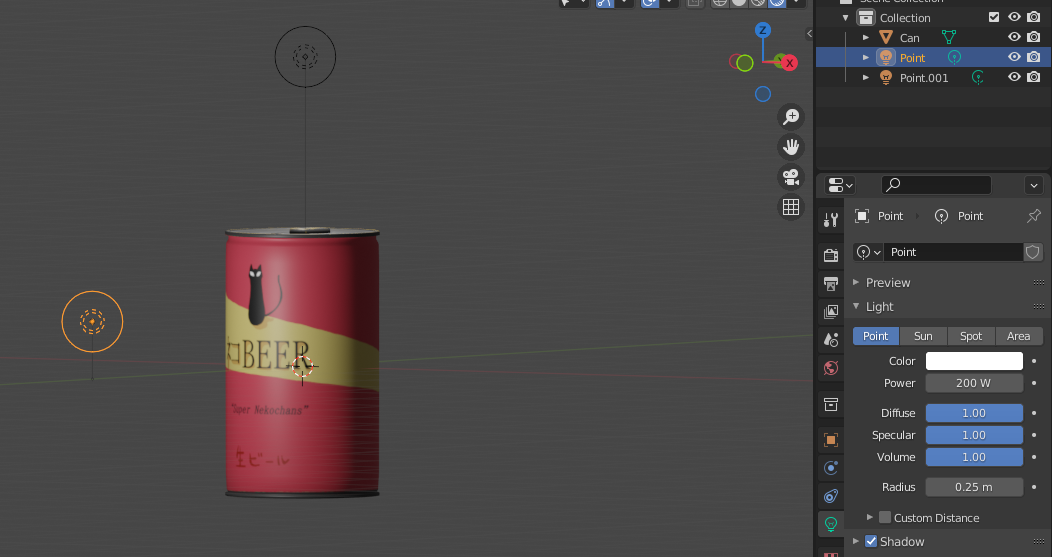This screenshot has height=557, width=1052.
Task: Click the Can mesh data icon
Action: pos(949,38)
